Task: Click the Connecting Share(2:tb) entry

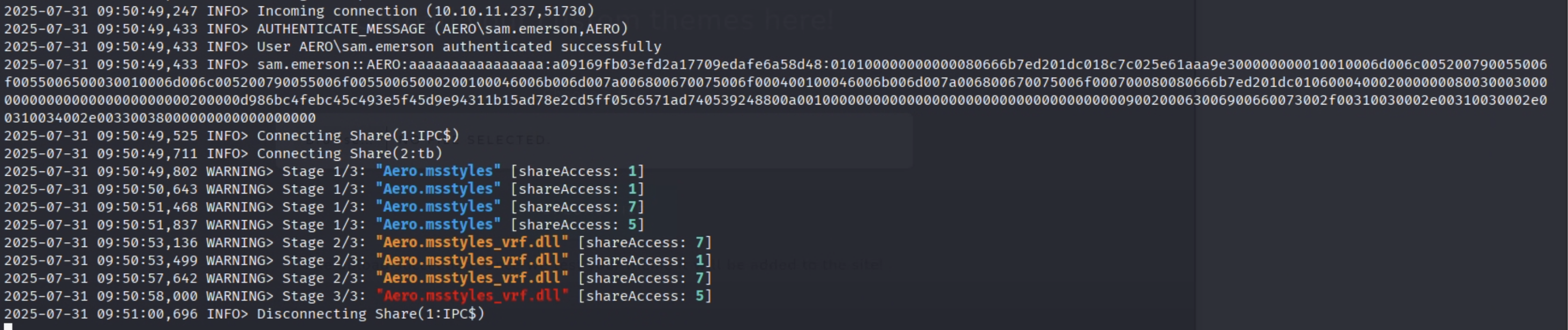Action: [223, 153]
